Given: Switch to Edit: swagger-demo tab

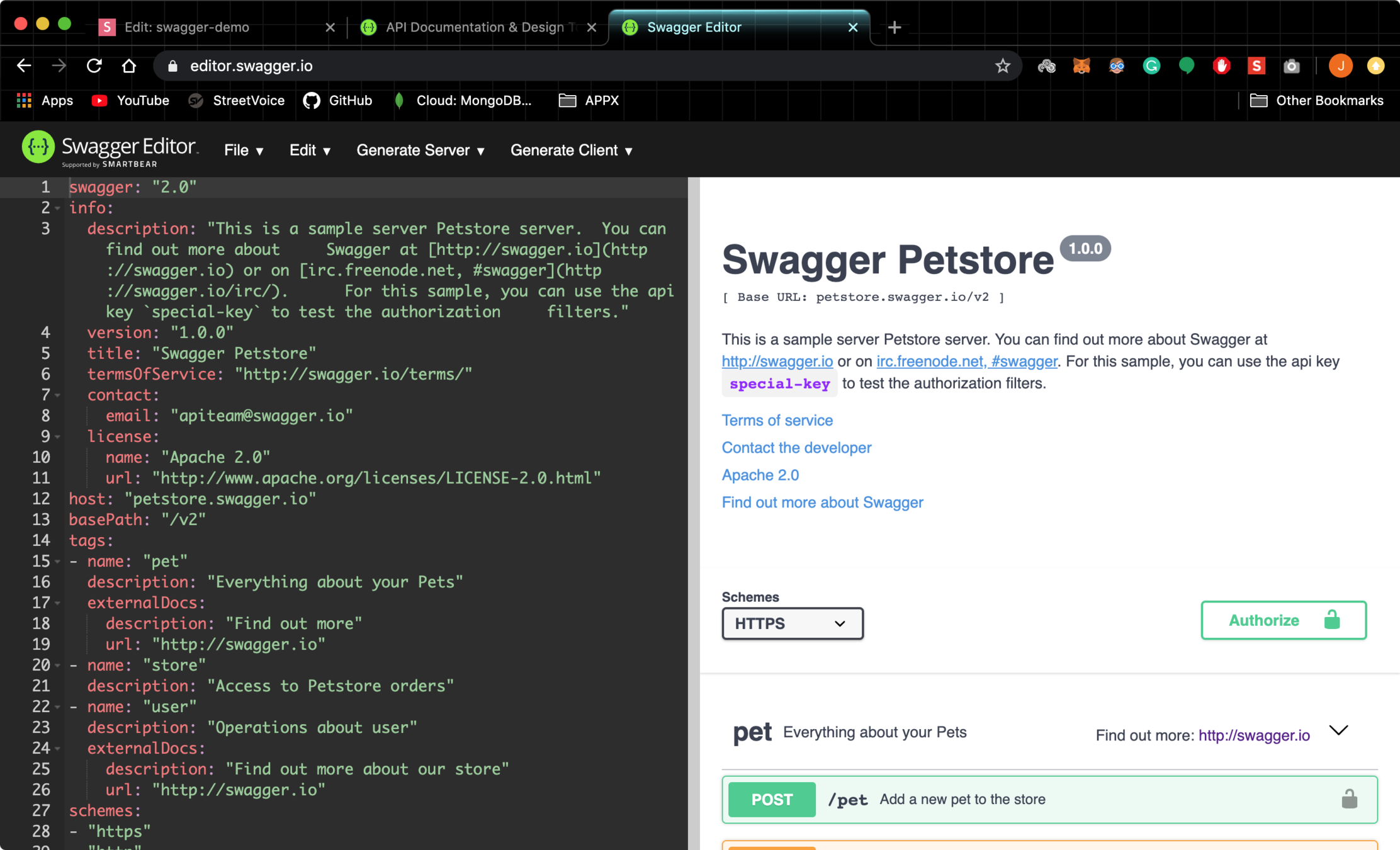Looking at the screenshot, I should pos(187,27).
